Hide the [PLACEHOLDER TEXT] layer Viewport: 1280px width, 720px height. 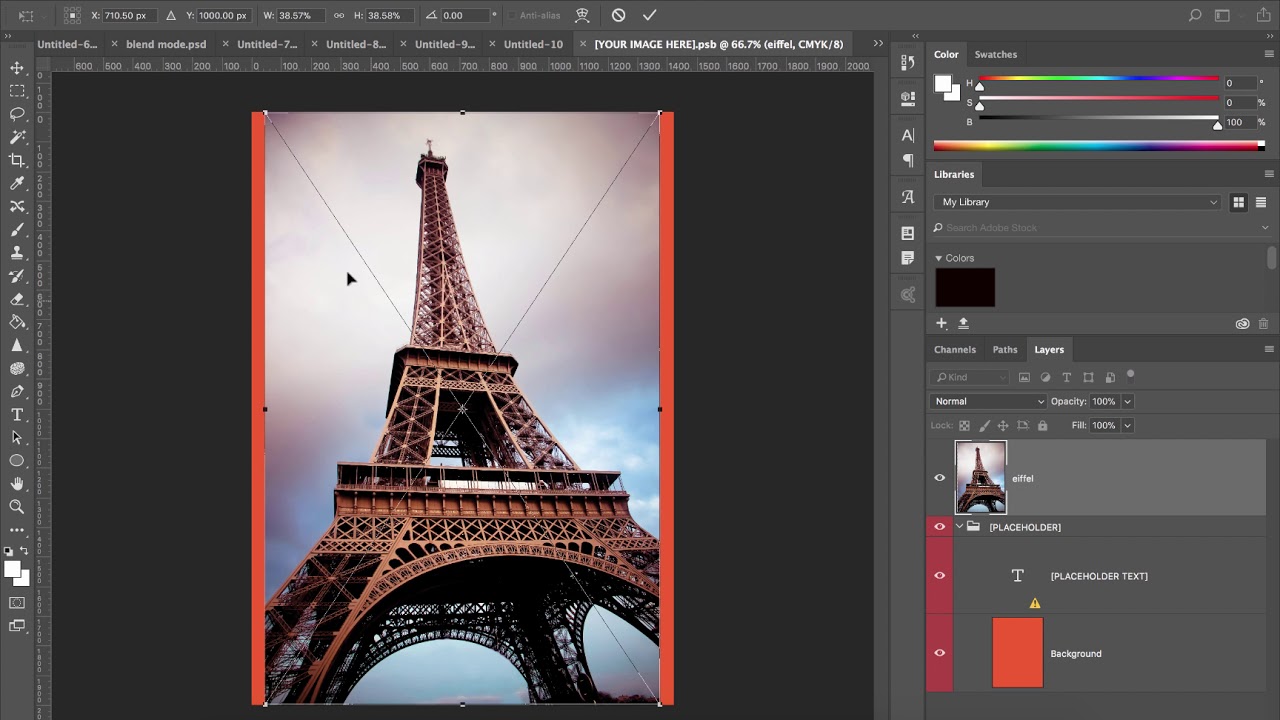click(x=939, y=576)
